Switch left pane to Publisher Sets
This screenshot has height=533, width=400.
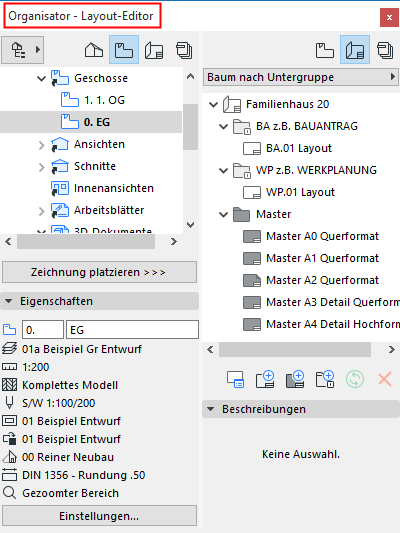(x=184, y=50)
